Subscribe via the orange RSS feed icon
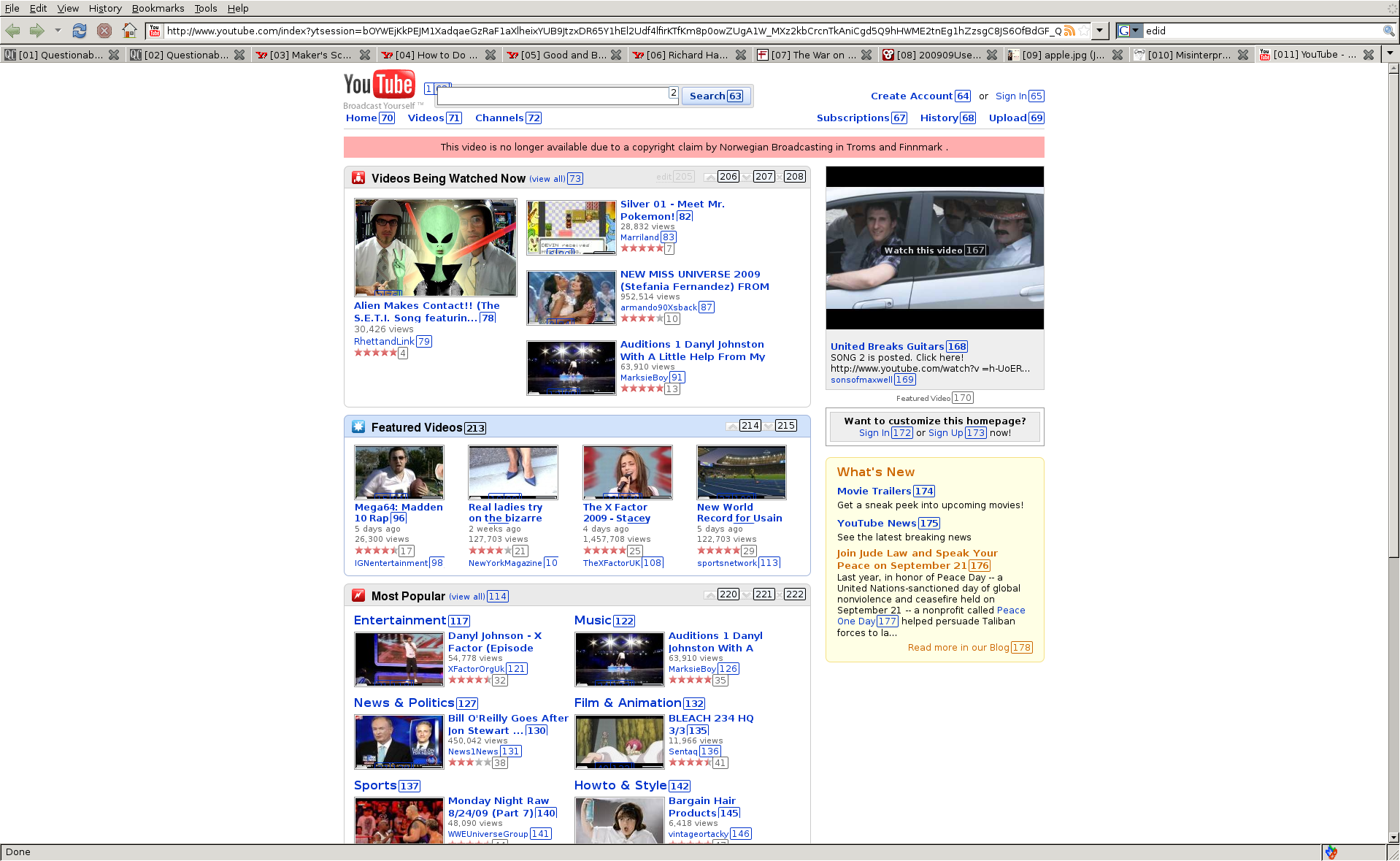Screen dimensions: 1400x861 [x=1069, y=31]
